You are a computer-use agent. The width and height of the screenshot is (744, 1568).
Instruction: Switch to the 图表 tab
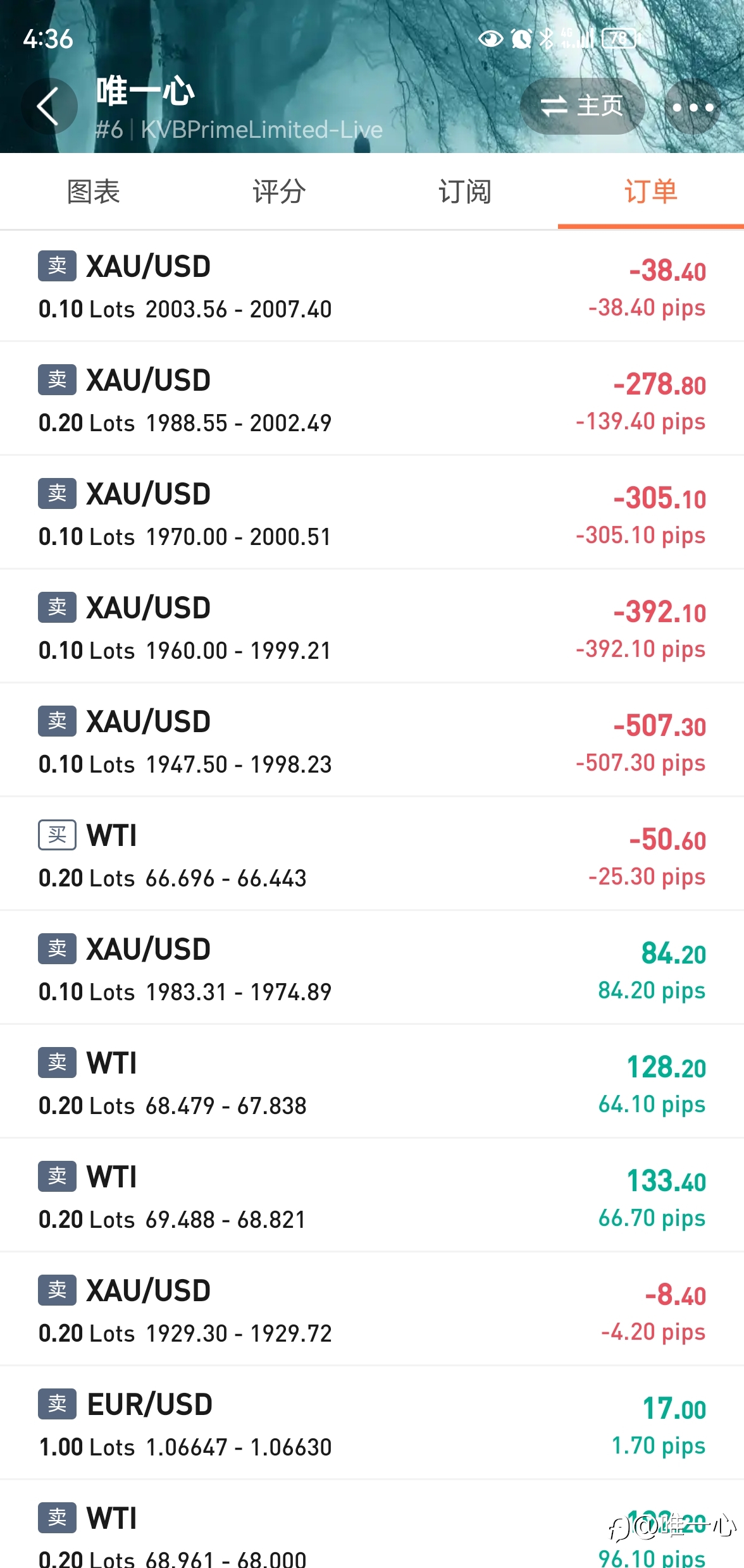(93, 192)
